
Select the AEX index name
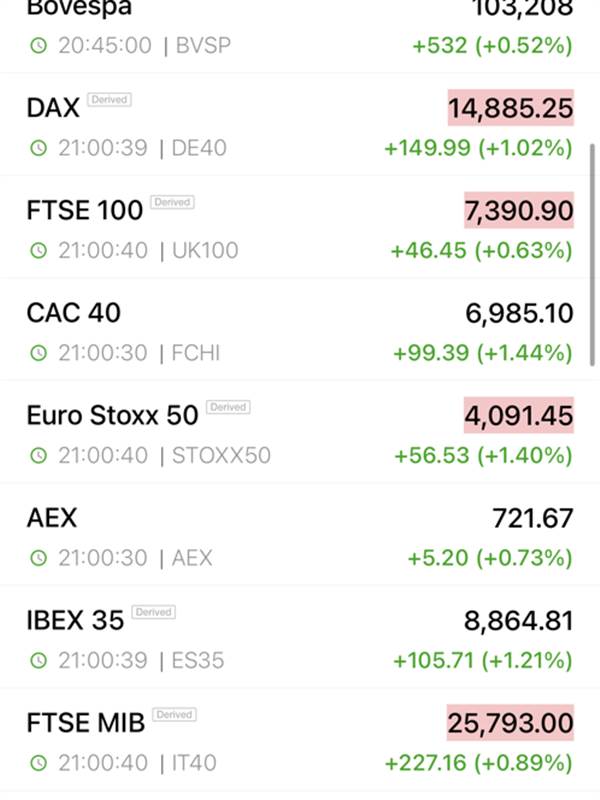[52, 518]
